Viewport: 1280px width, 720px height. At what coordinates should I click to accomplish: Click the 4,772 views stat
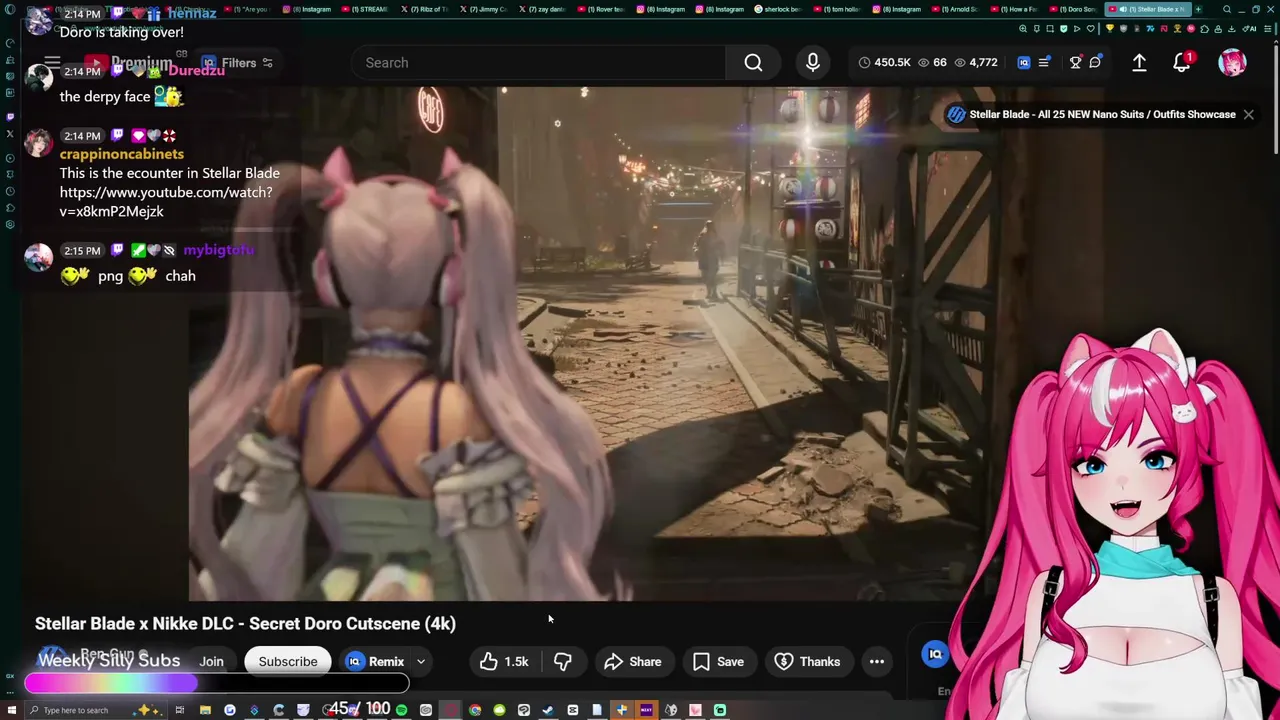click(x=975, y=63)
